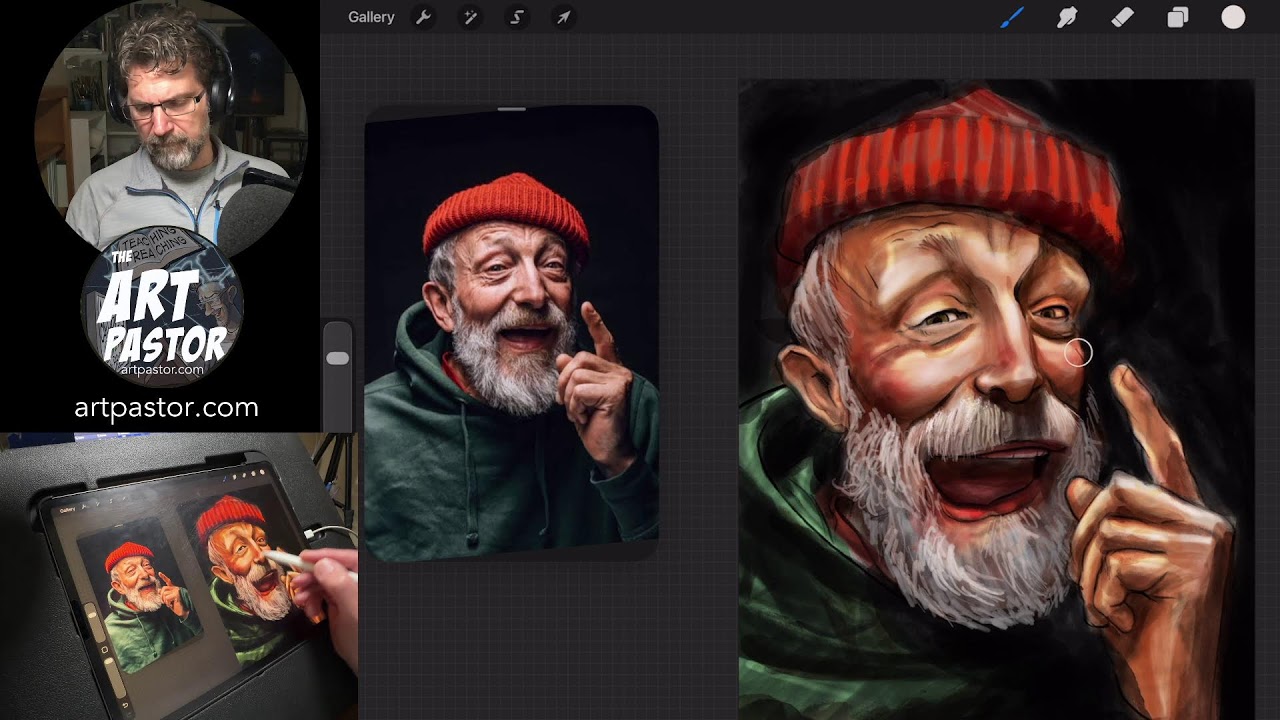Click the artpastor.com text below the logo

click(166, 407)
